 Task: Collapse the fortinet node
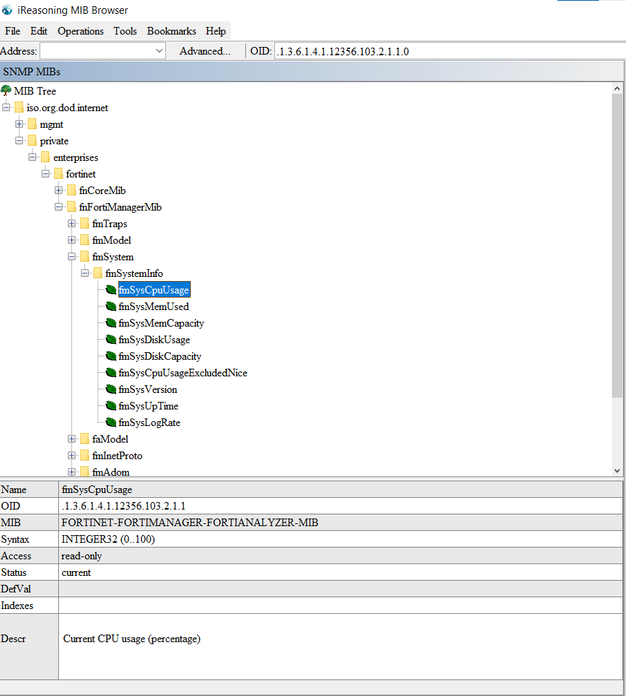45,174
